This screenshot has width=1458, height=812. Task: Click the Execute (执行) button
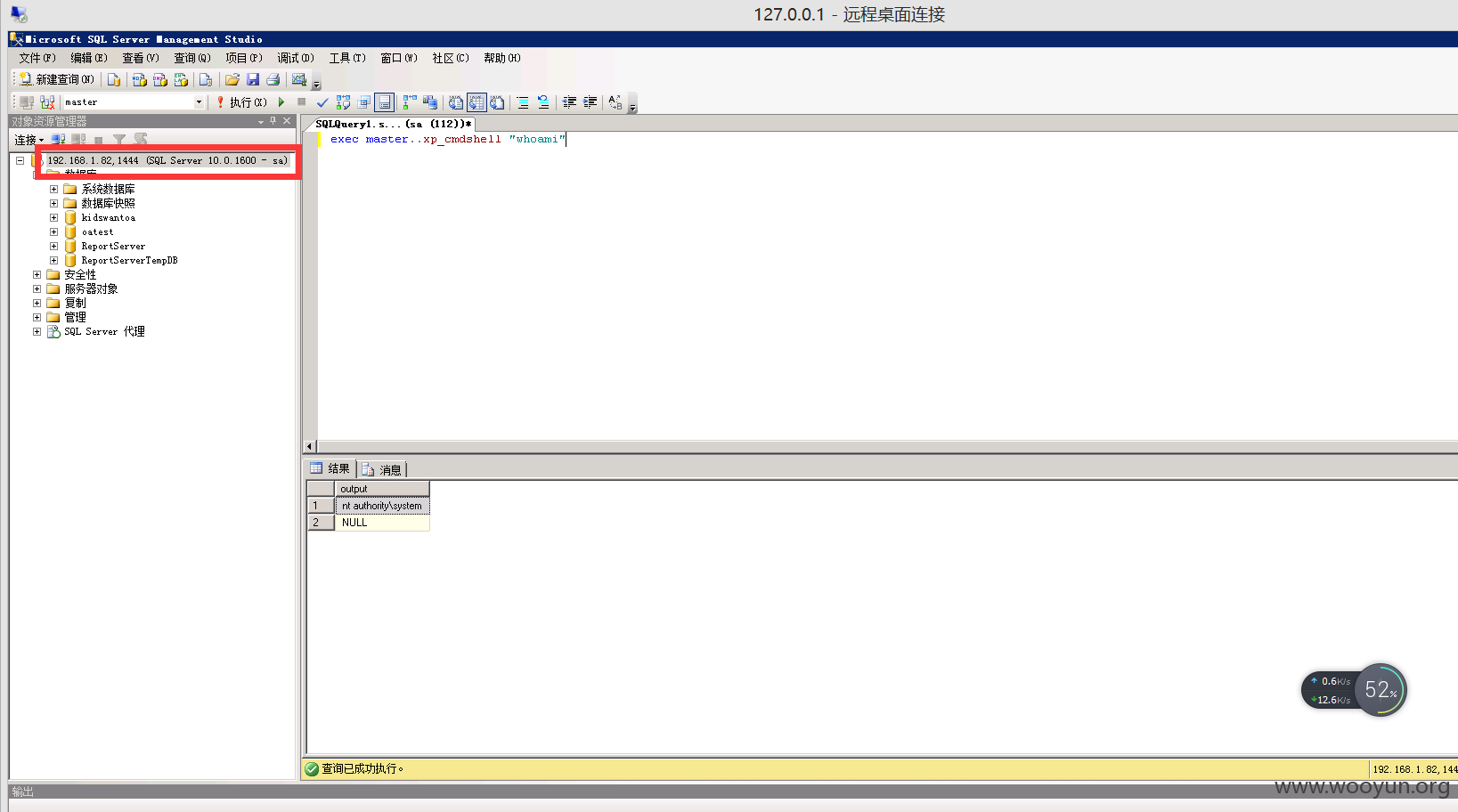point(241,102)
